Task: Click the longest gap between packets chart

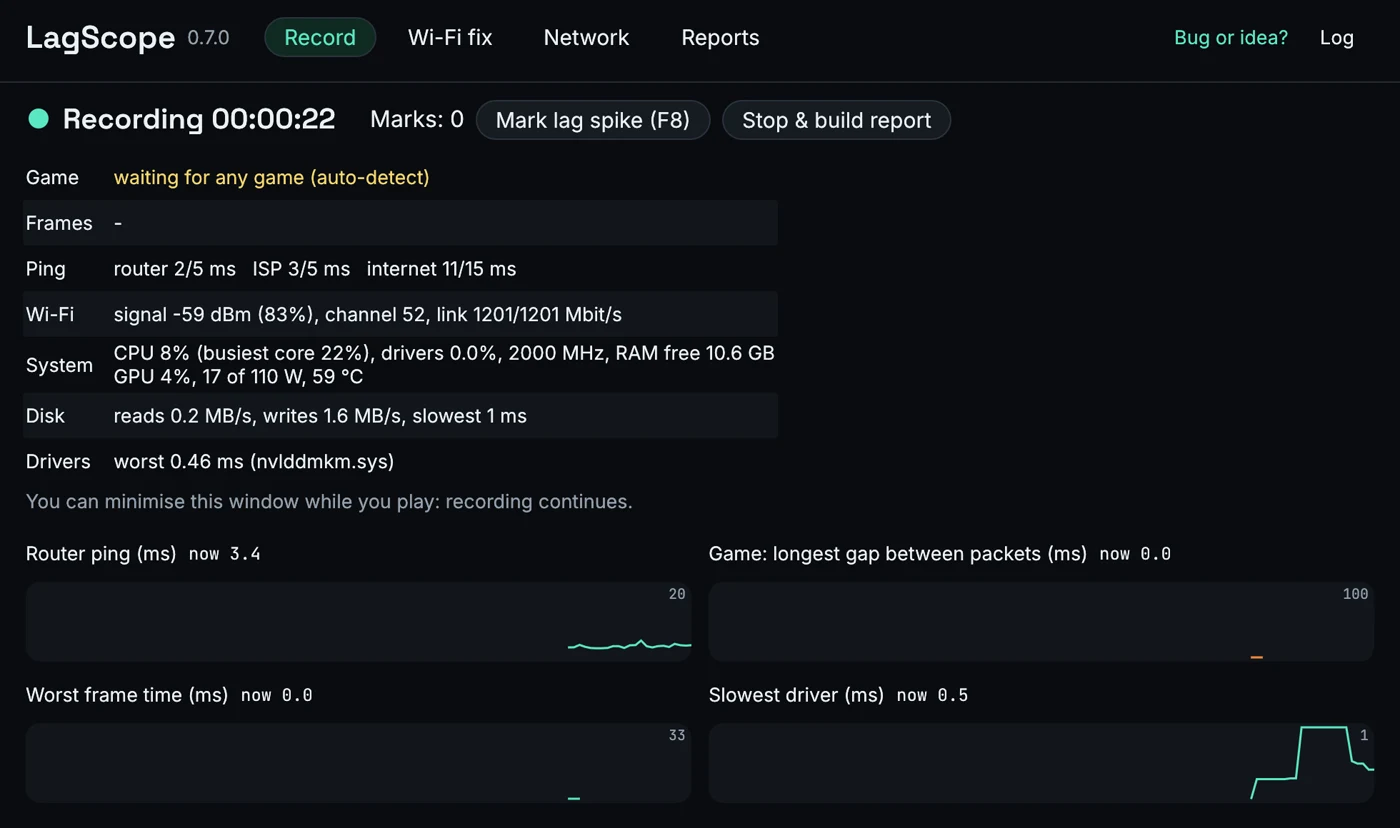Action: point(1041,621)
